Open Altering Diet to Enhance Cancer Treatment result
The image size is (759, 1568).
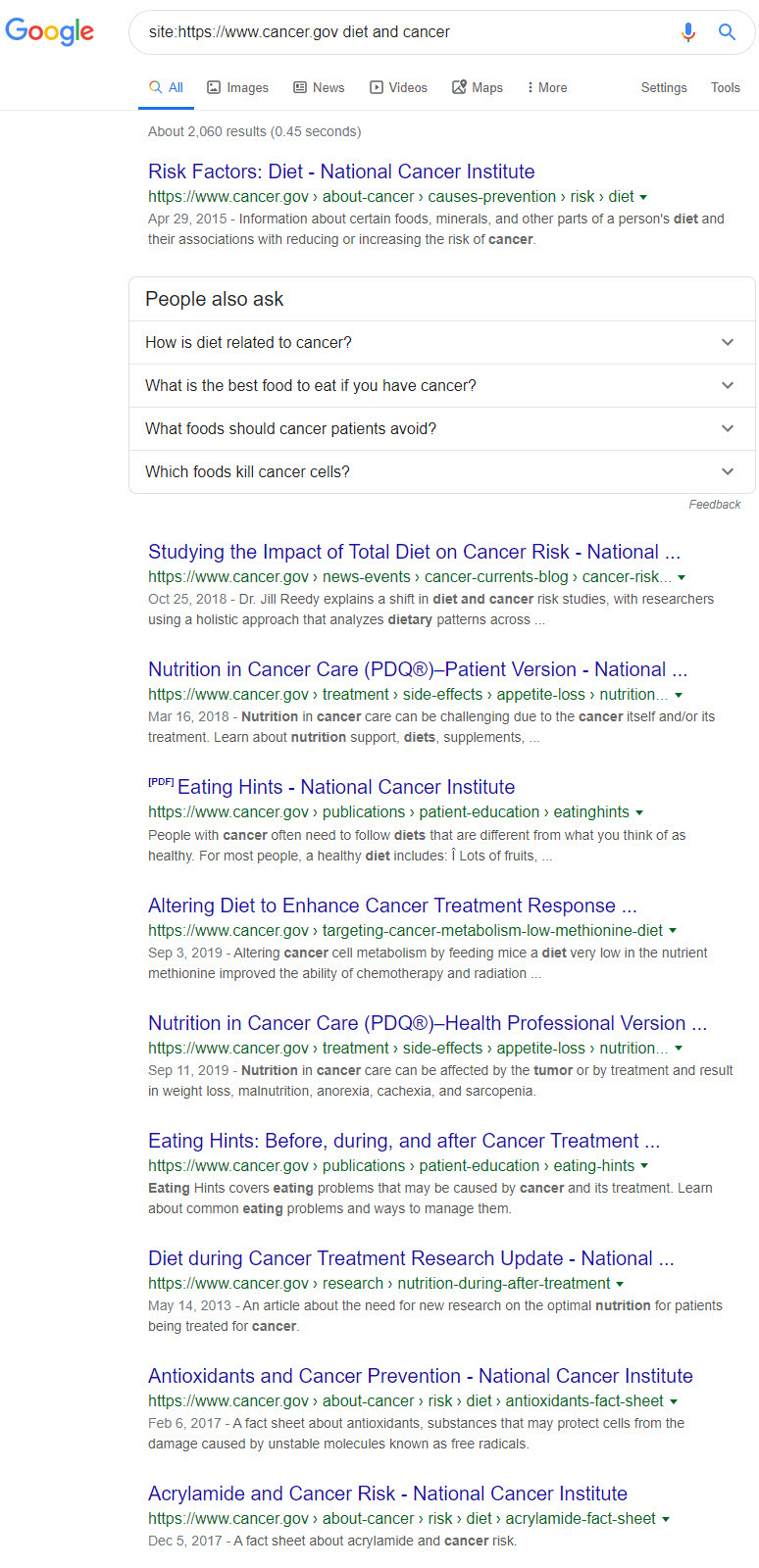pos(392,906)
